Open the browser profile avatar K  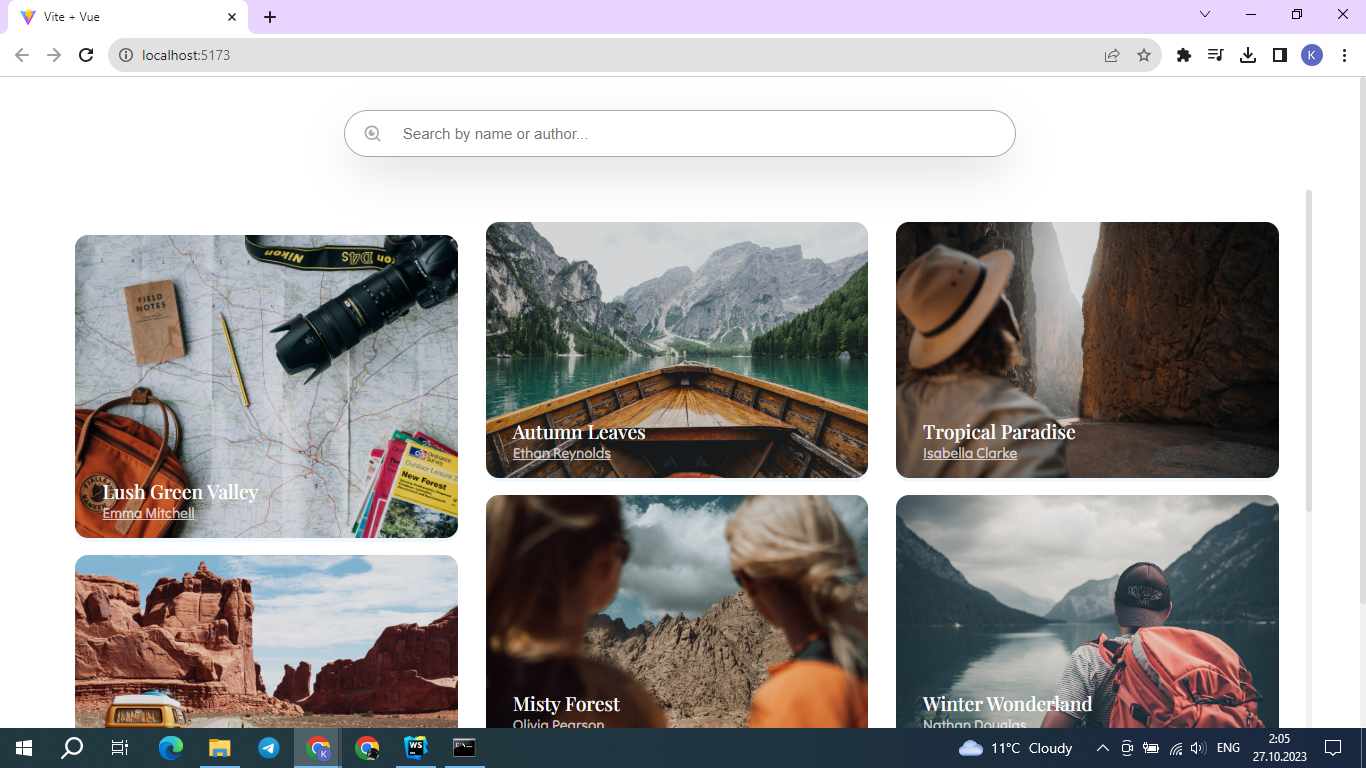pos(1312,55)
